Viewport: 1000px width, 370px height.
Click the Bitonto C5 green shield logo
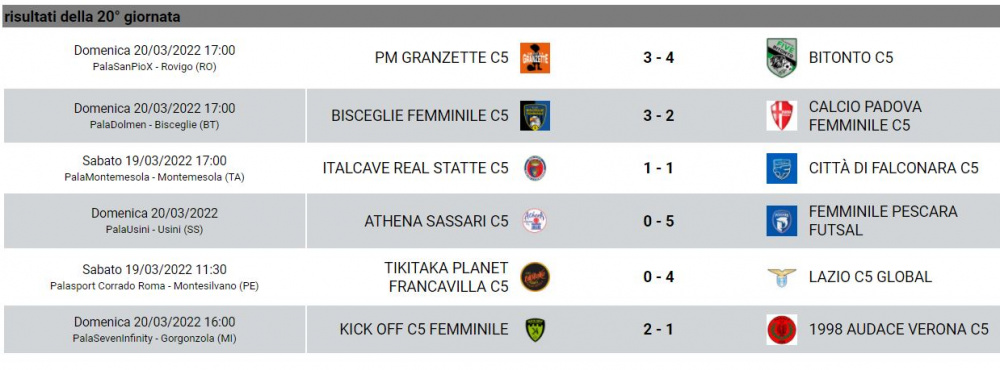[x=781, y=58]
